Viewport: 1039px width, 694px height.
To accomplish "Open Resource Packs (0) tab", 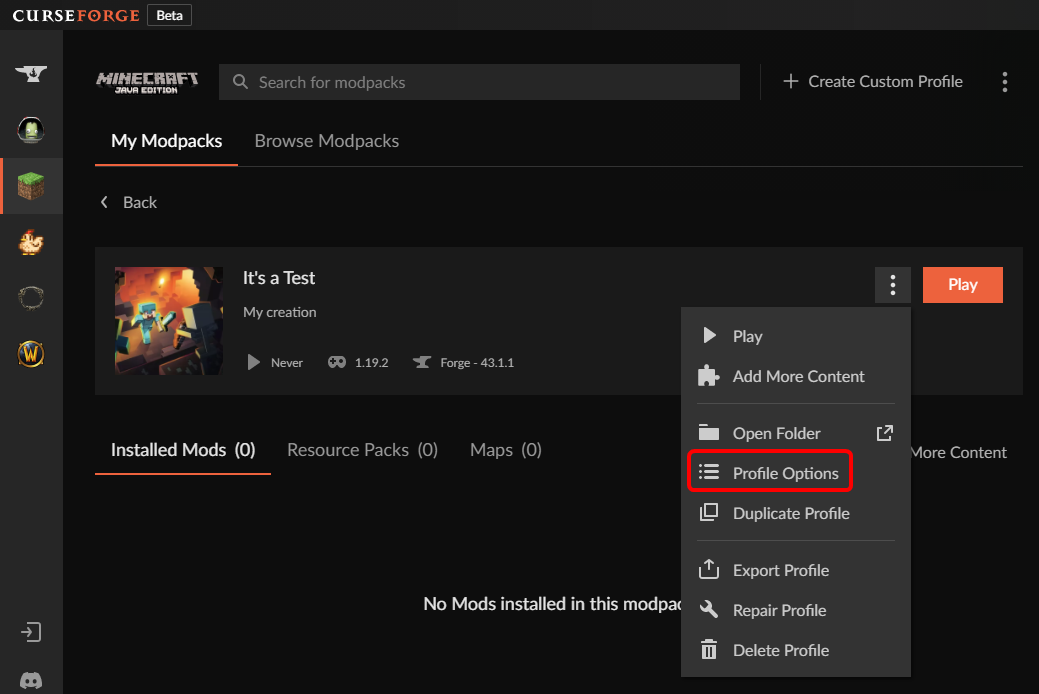I will pyautogui.click(x=362, y=450).
